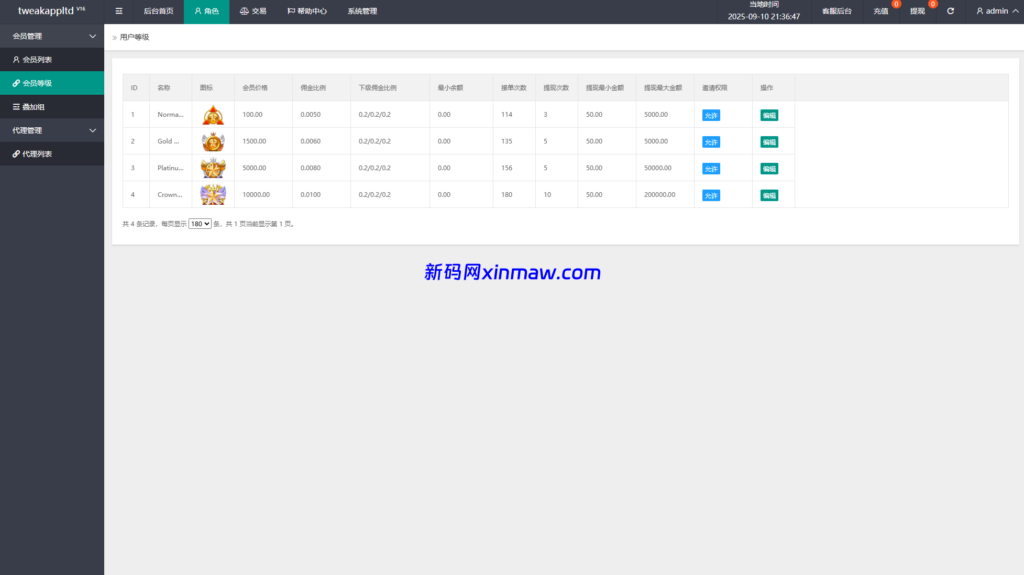Click the 用户等级 breadcrumb
This screenshot has height=575, width=1024.
pos(135,37)
